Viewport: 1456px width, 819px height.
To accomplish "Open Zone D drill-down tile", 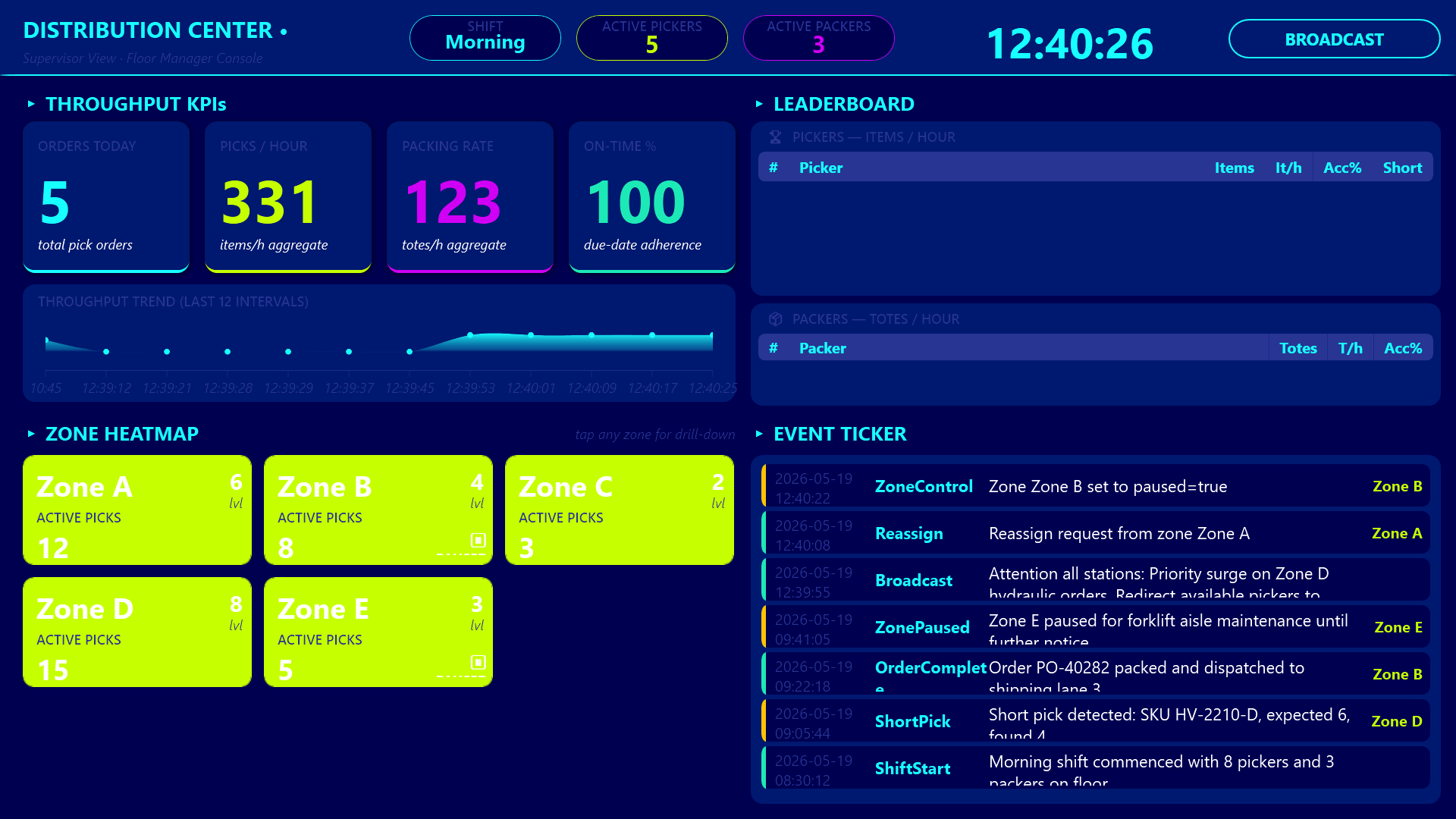I will 137,632.
